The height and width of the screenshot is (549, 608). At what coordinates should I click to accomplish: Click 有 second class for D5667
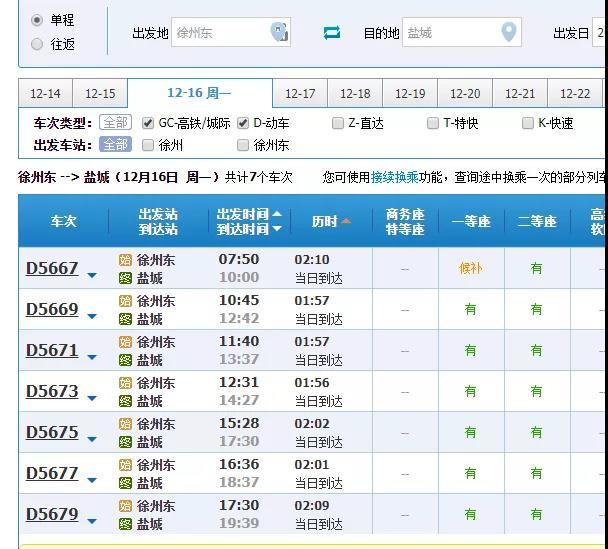pos(537,268)
